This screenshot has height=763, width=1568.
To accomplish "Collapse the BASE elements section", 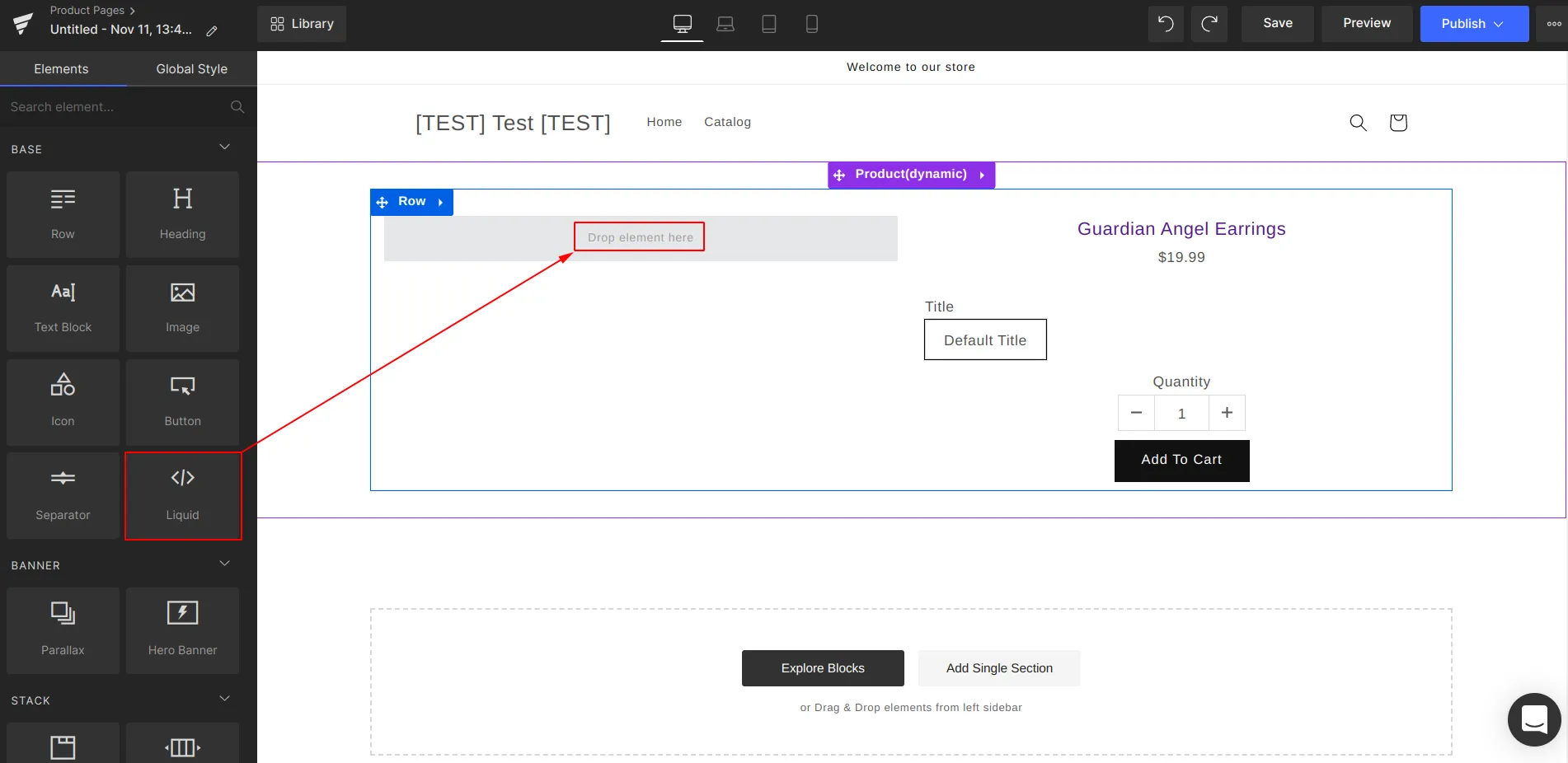I will [224, 147].
